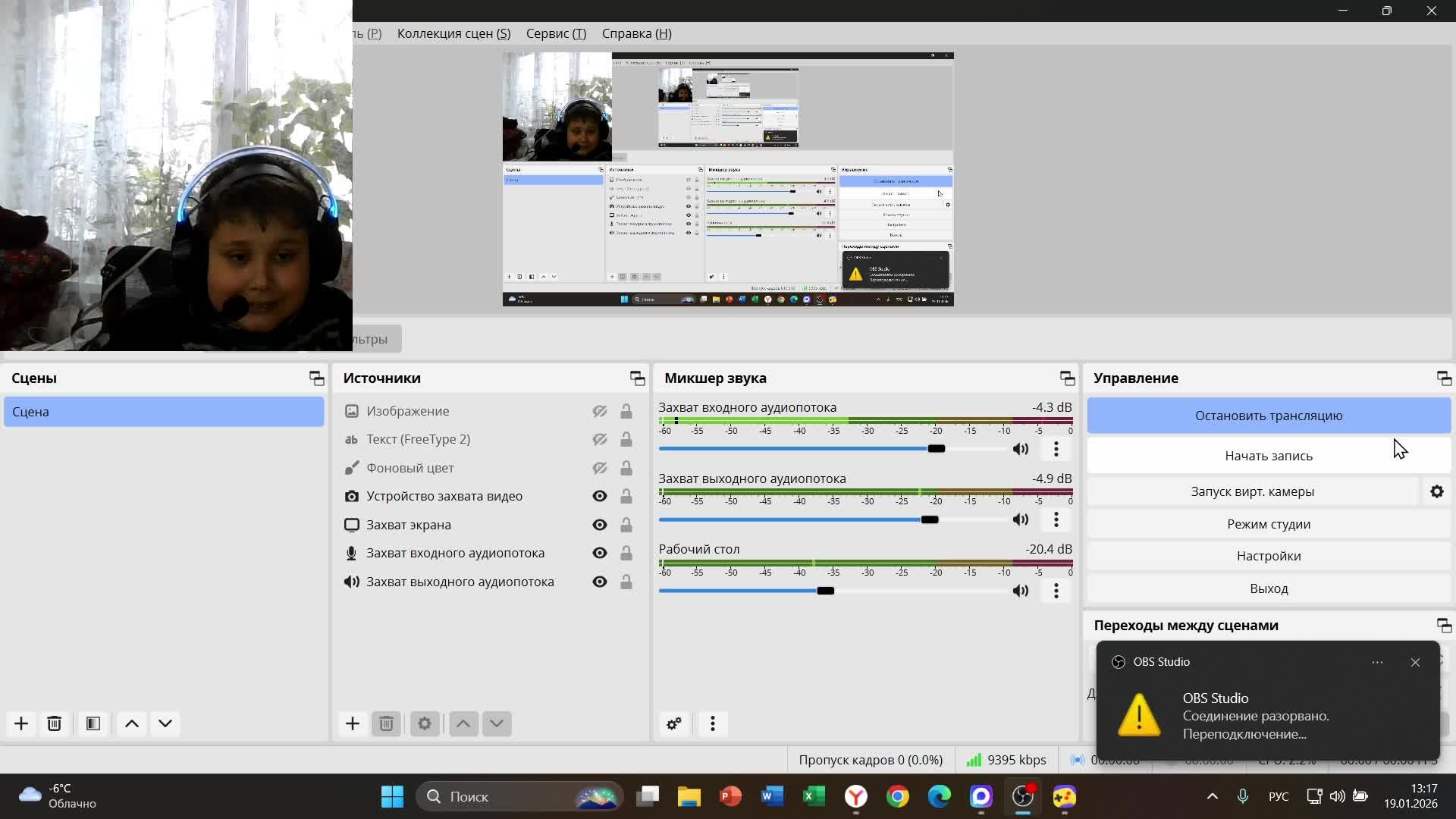Pop out the Микшер звука dock
The image size is (1456, 819).
1067,378
